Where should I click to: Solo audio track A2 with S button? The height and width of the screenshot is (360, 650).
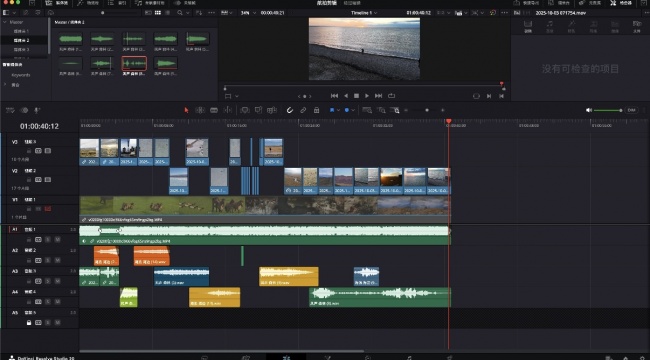click(x=48, y=260)
